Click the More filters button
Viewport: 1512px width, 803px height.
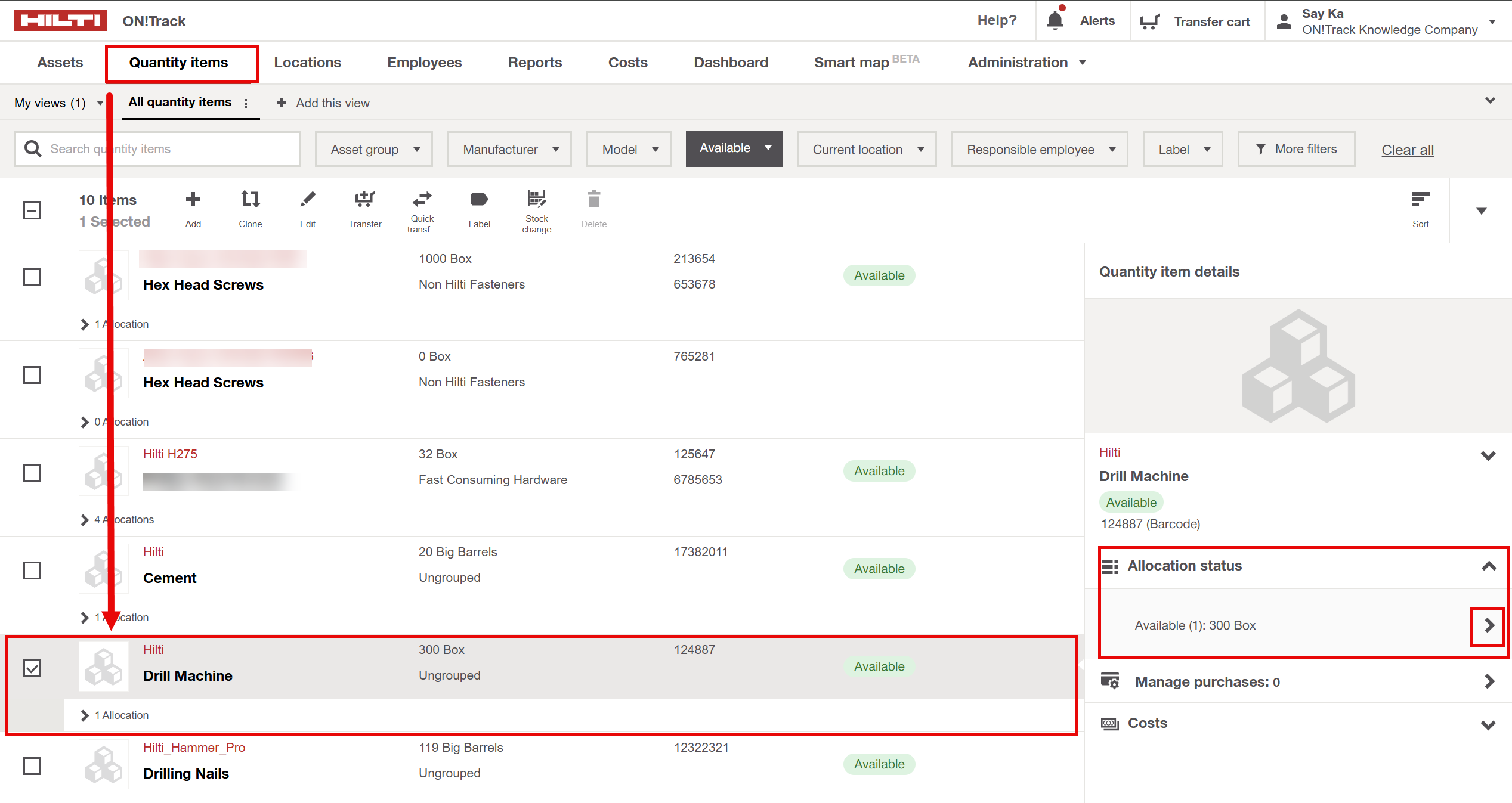click(1295, 148)
